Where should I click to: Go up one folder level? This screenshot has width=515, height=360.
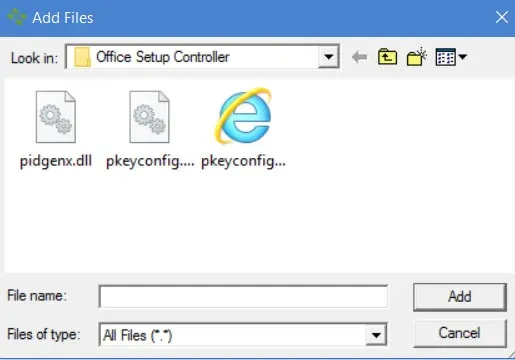point(387,57)
